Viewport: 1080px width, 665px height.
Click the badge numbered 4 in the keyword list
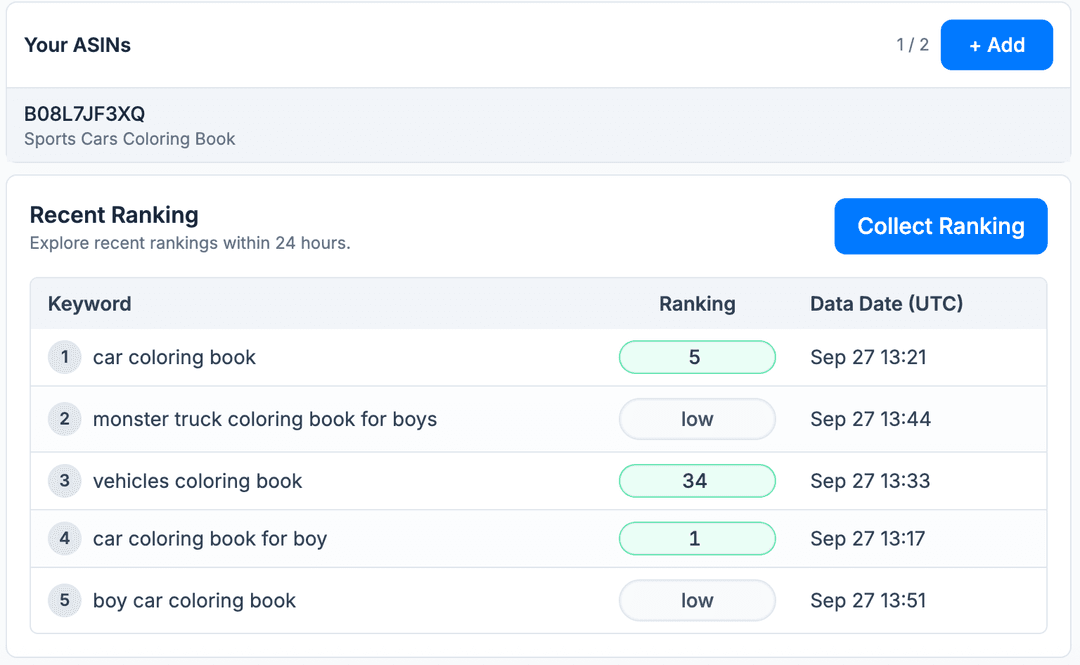coord(64,538)
